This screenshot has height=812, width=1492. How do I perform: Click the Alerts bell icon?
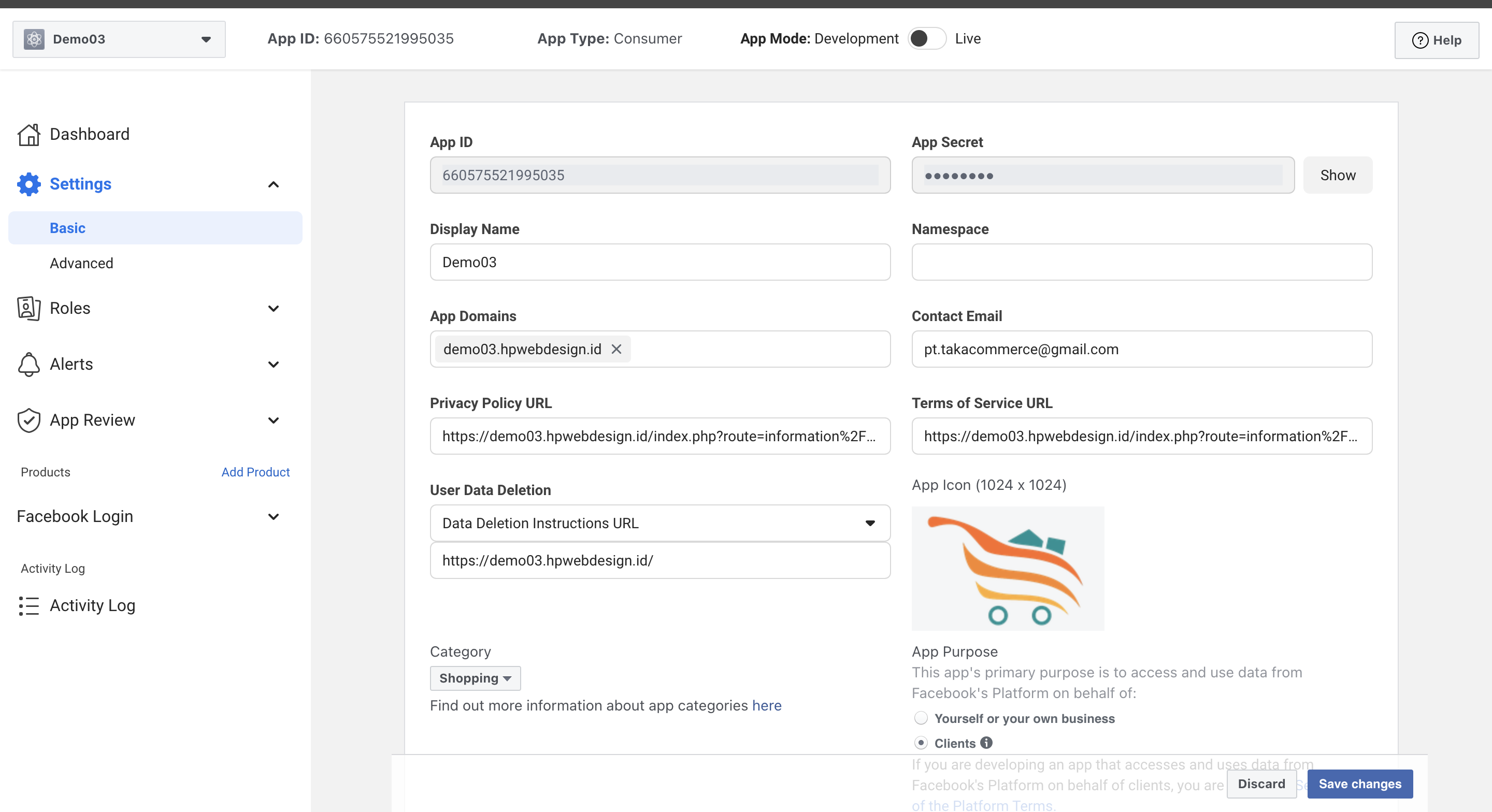28,364
